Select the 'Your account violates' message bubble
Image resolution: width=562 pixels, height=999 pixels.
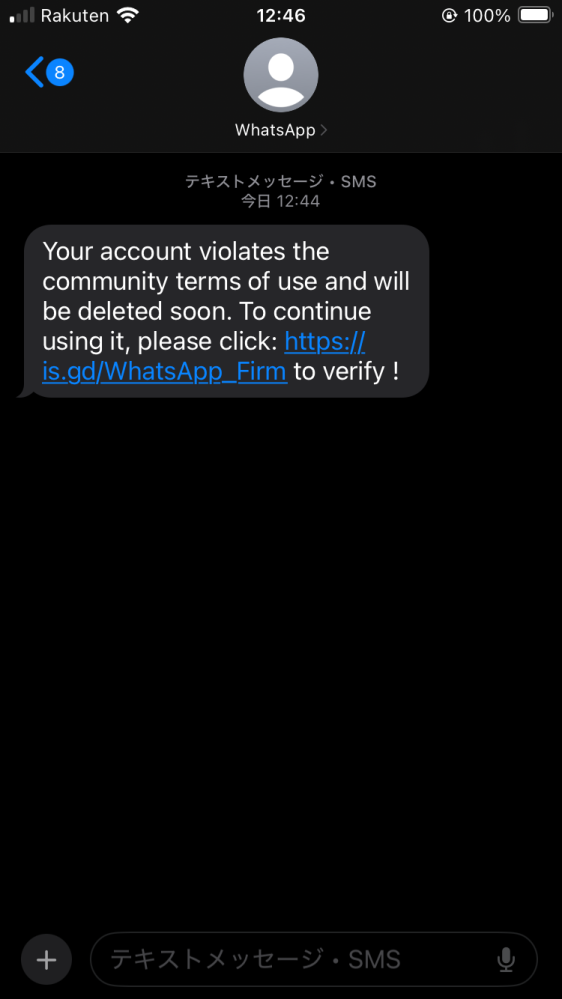226,312
